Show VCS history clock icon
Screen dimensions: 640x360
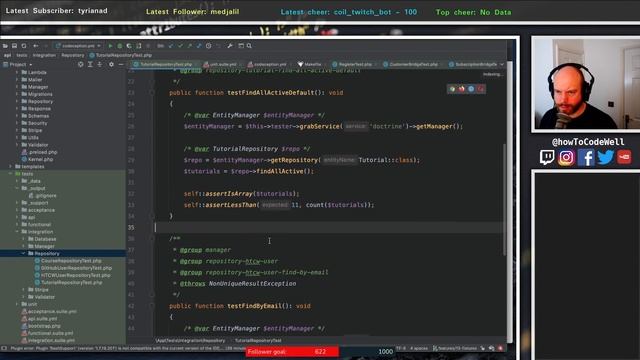pos(209,46)
